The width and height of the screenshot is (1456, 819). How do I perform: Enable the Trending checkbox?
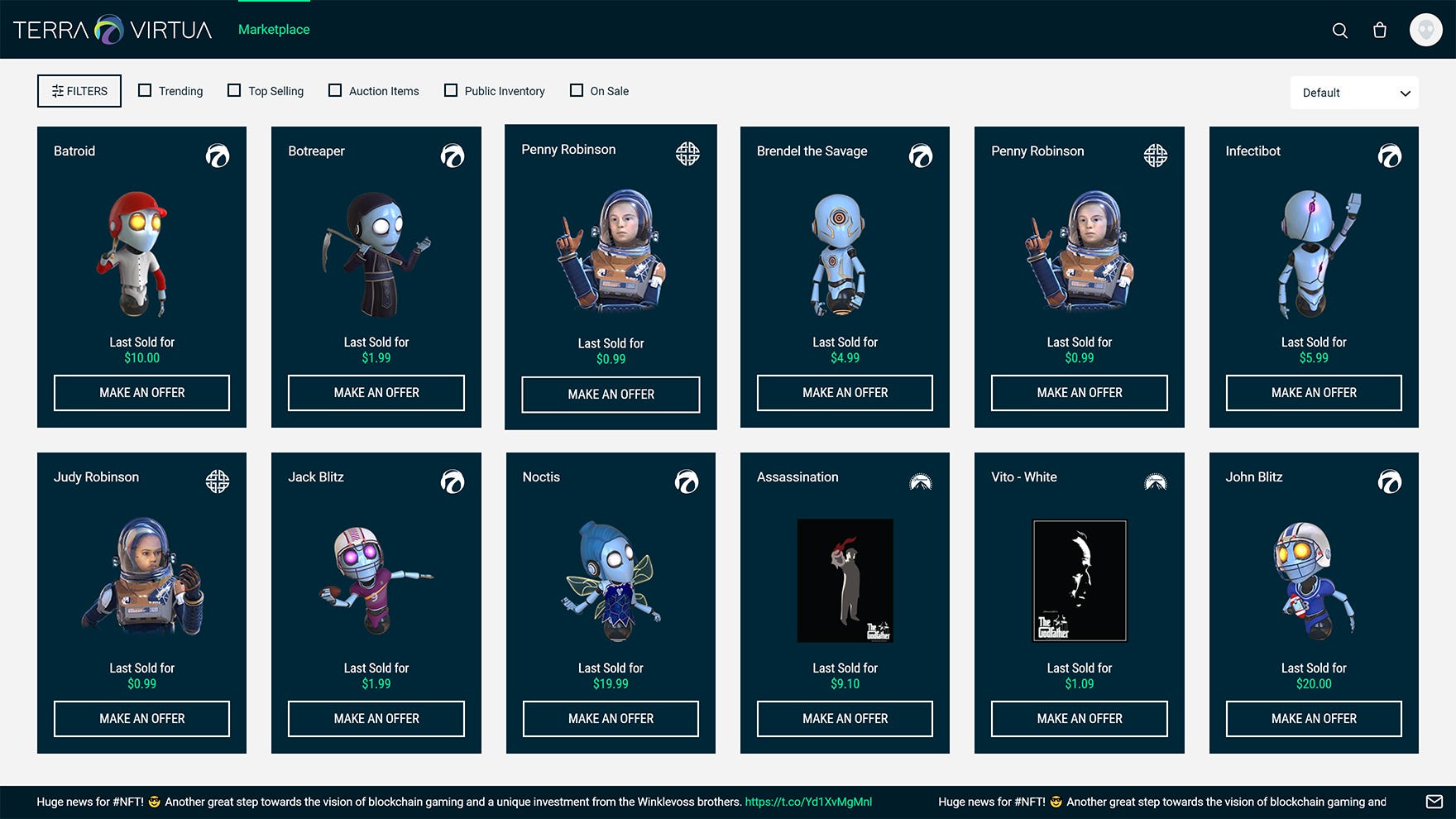click(145, 90)
